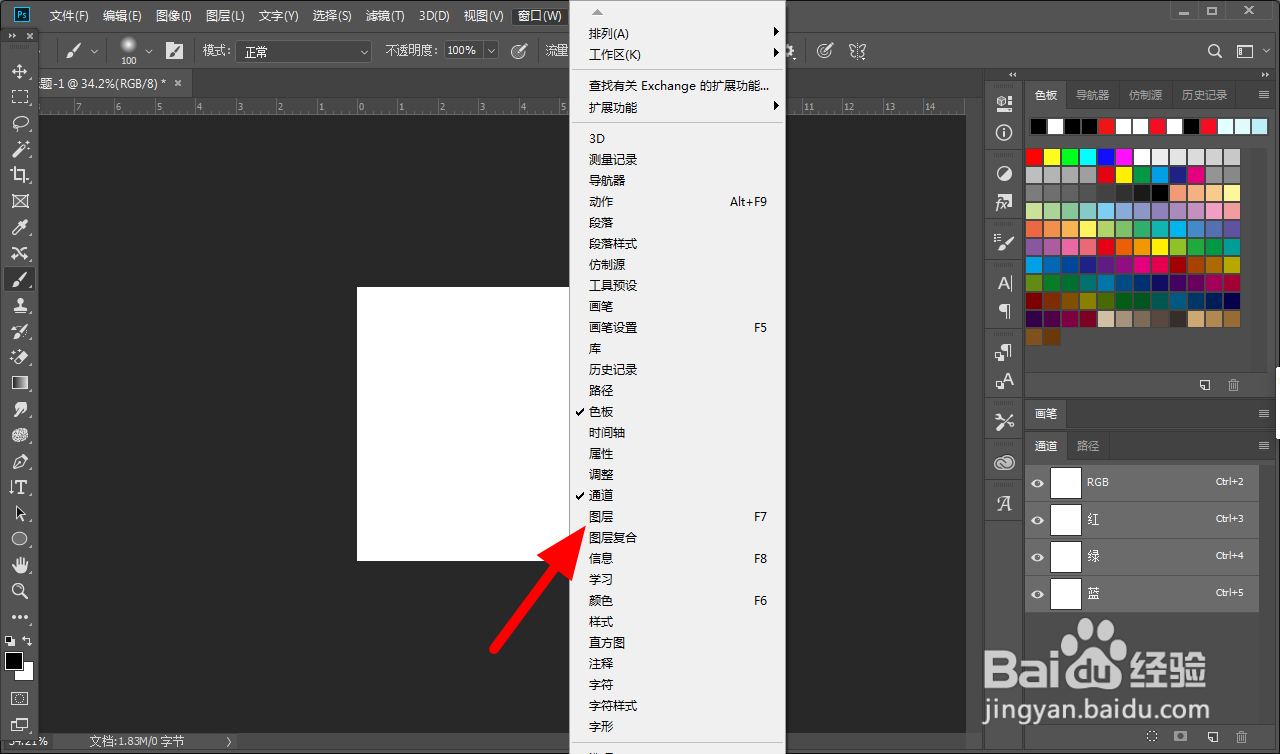Open the 文件(F) menu
Image resolution: width=1280 pixels, height=754 pixels.
69,16
